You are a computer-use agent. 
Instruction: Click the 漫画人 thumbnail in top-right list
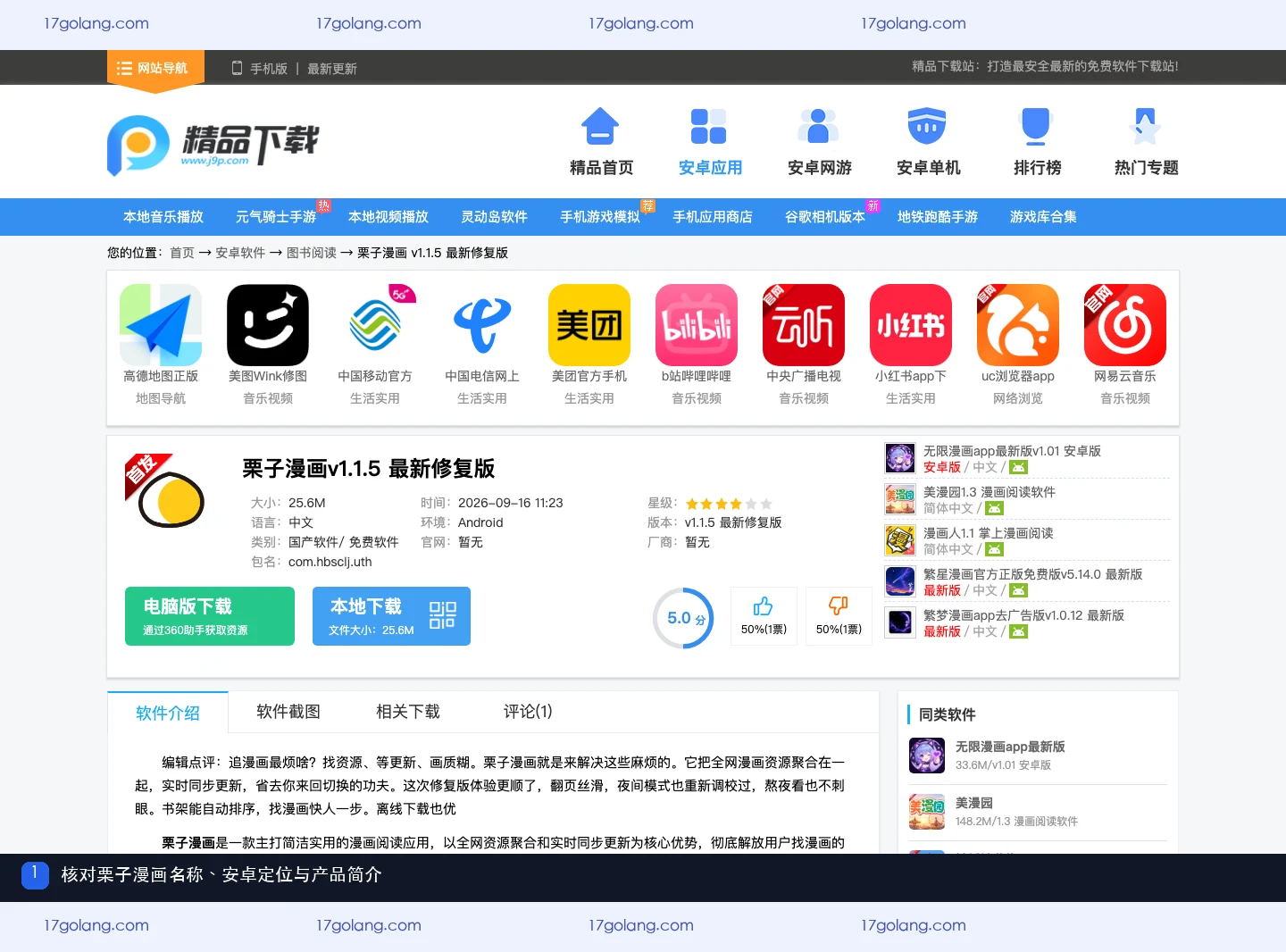tap(900, 540)
